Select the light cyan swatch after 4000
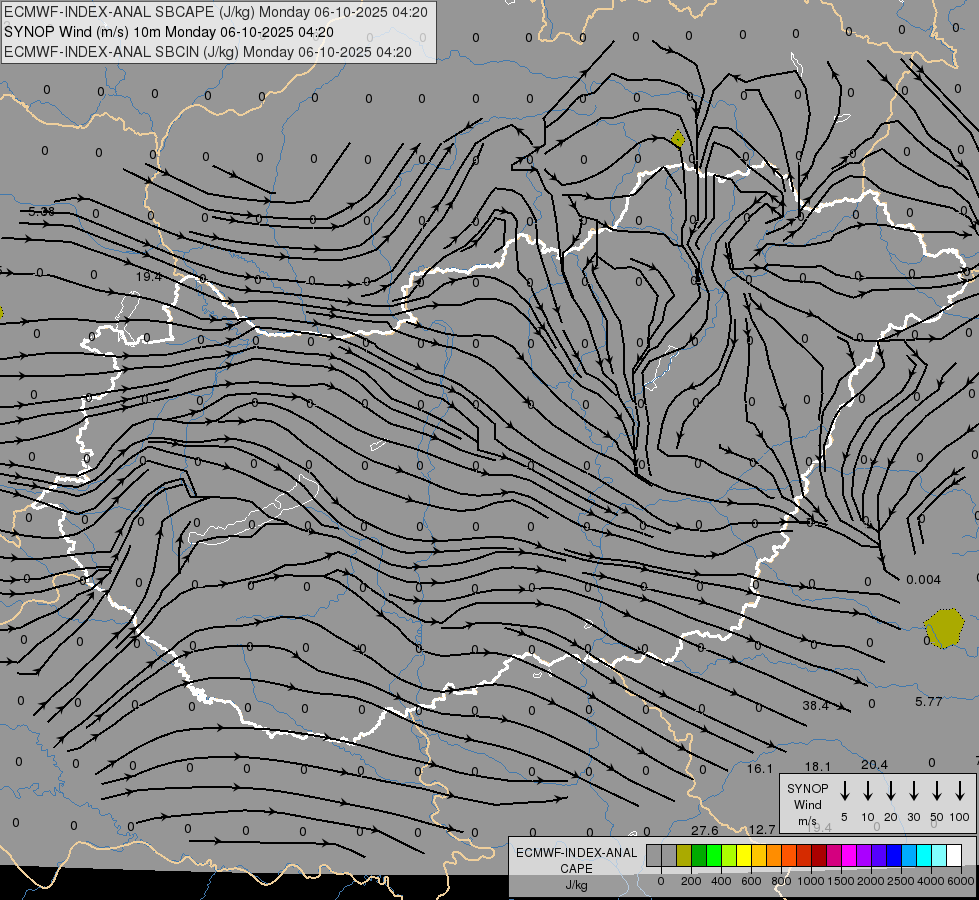979x900 pixels. point(938,855)
